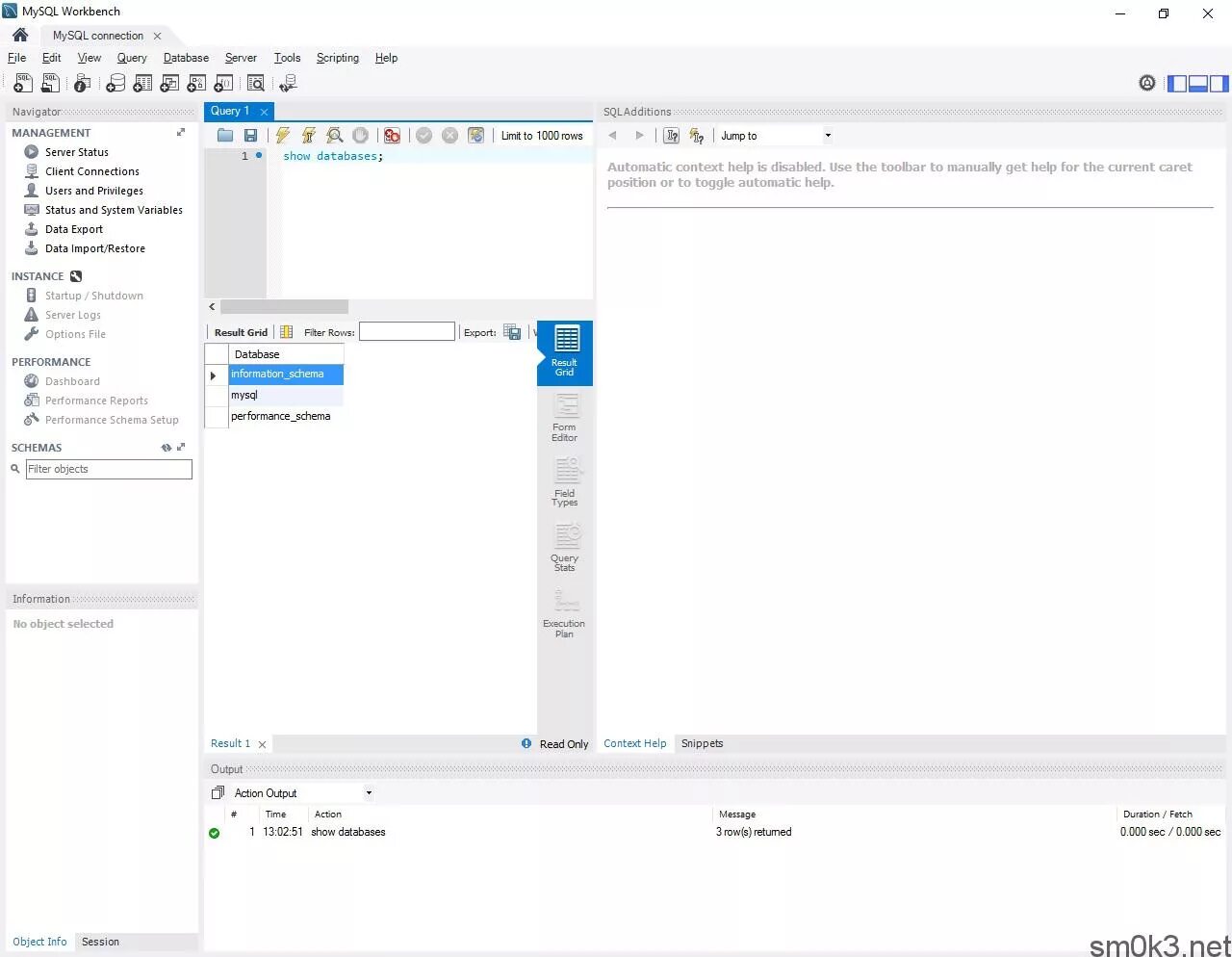Export recordset to file icon

coord(512,332)
